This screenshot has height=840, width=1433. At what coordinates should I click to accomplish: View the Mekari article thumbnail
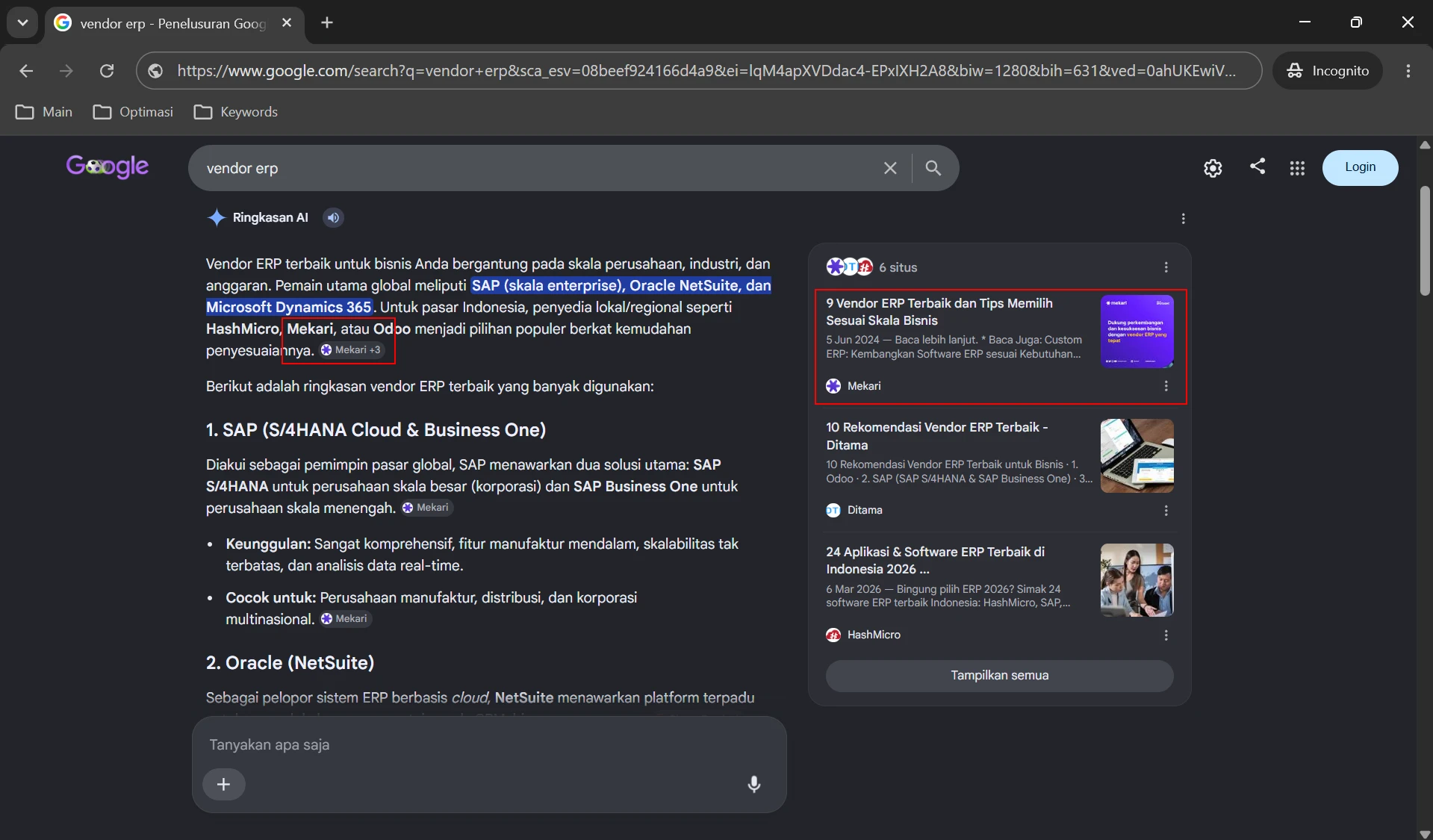(1137, 332)
